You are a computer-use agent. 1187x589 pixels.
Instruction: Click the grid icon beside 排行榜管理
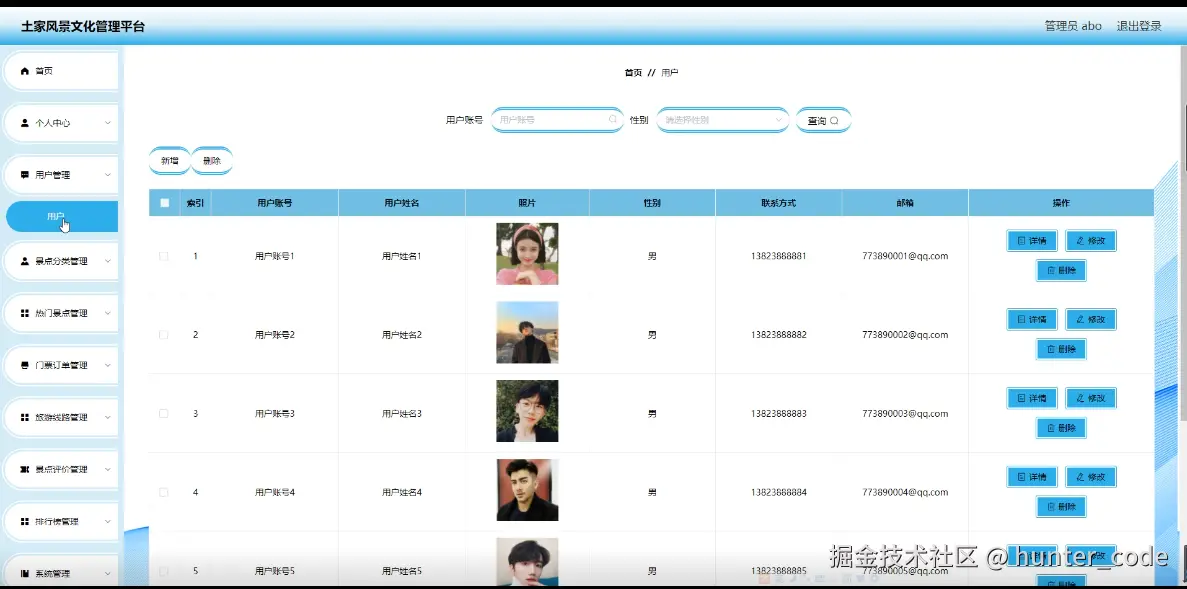pyautogui.click(x=25, y=522)
